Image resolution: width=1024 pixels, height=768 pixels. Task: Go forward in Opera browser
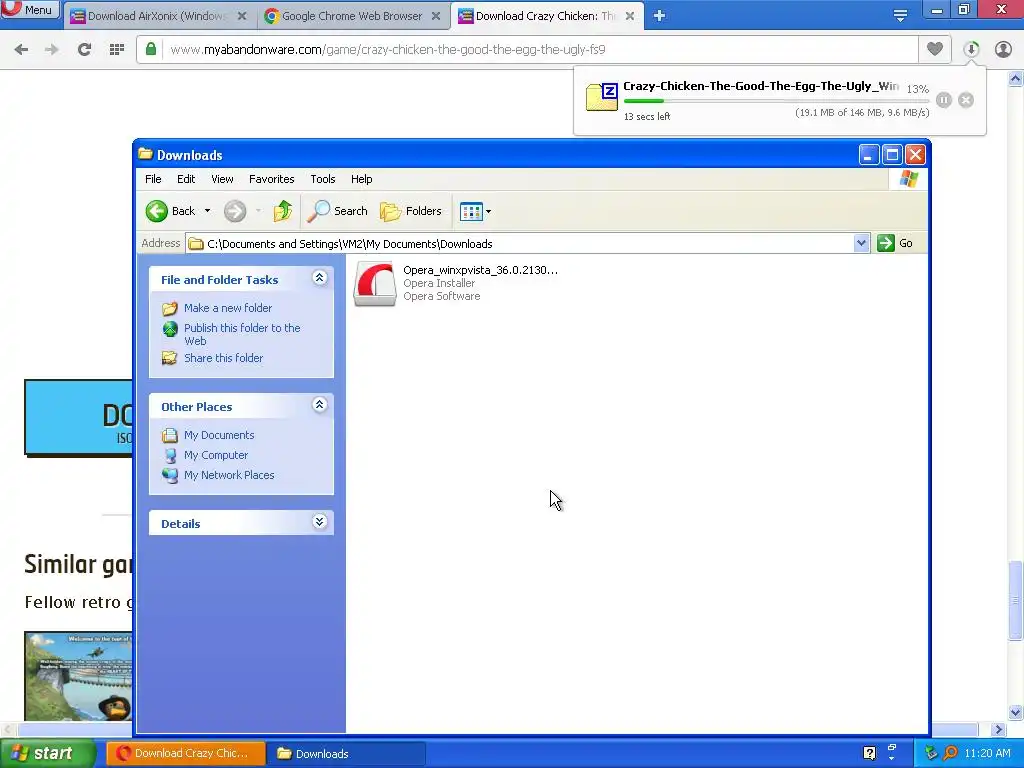(52, 49)
